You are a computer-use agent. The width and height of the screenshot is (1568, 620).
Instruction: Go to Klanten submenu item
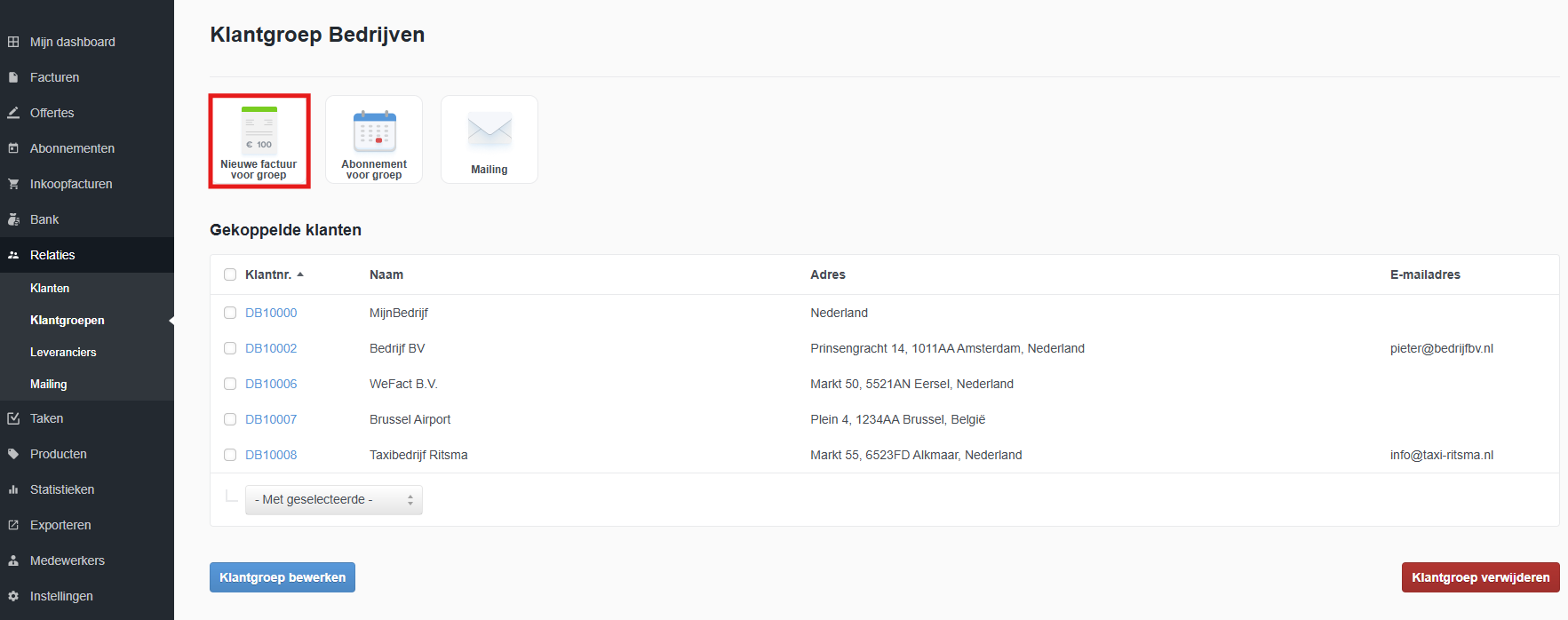[50, 289]
